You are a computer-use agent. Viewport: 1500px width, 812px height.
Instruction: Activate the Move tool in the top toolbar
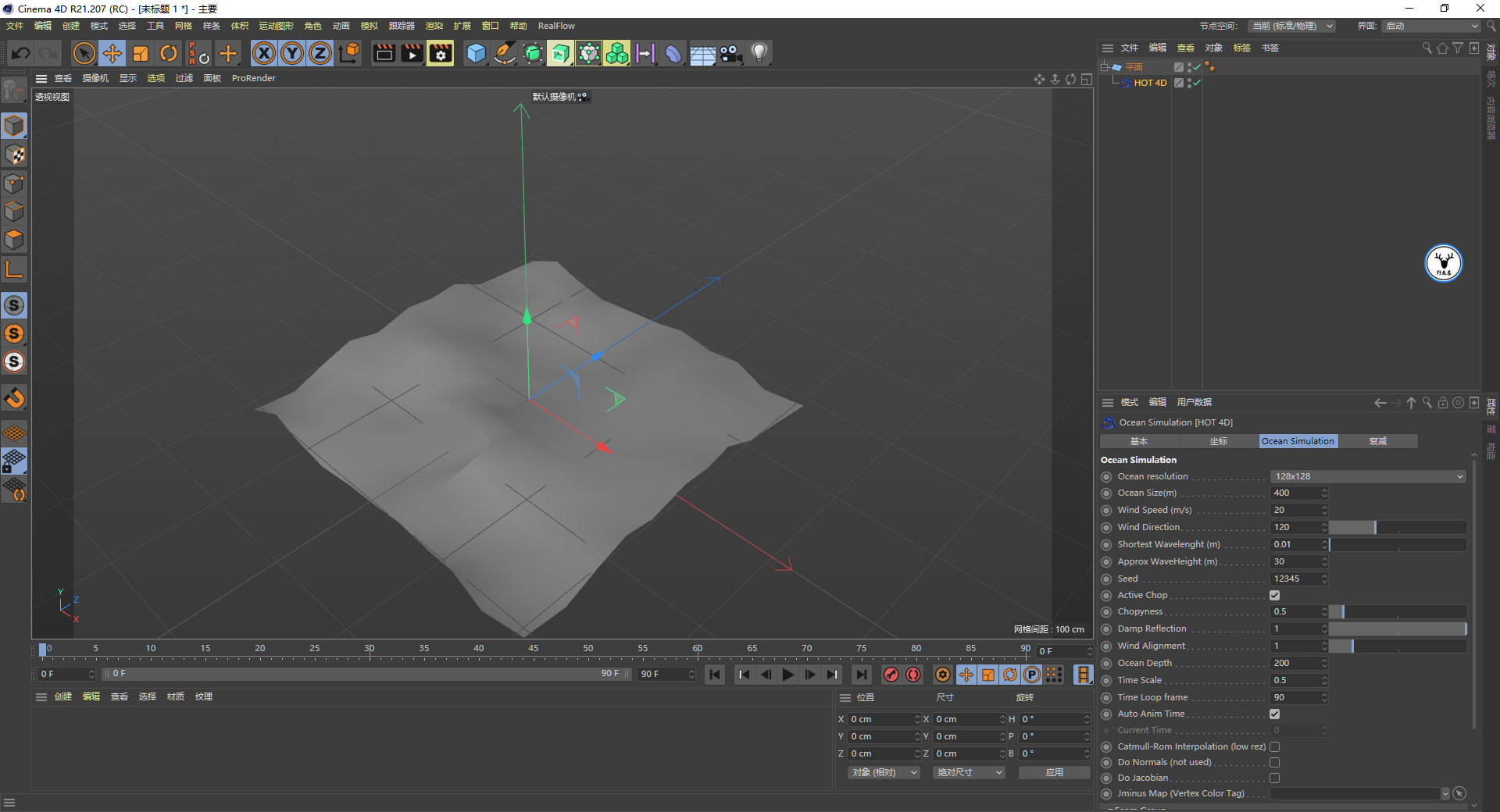pos(112,53)
